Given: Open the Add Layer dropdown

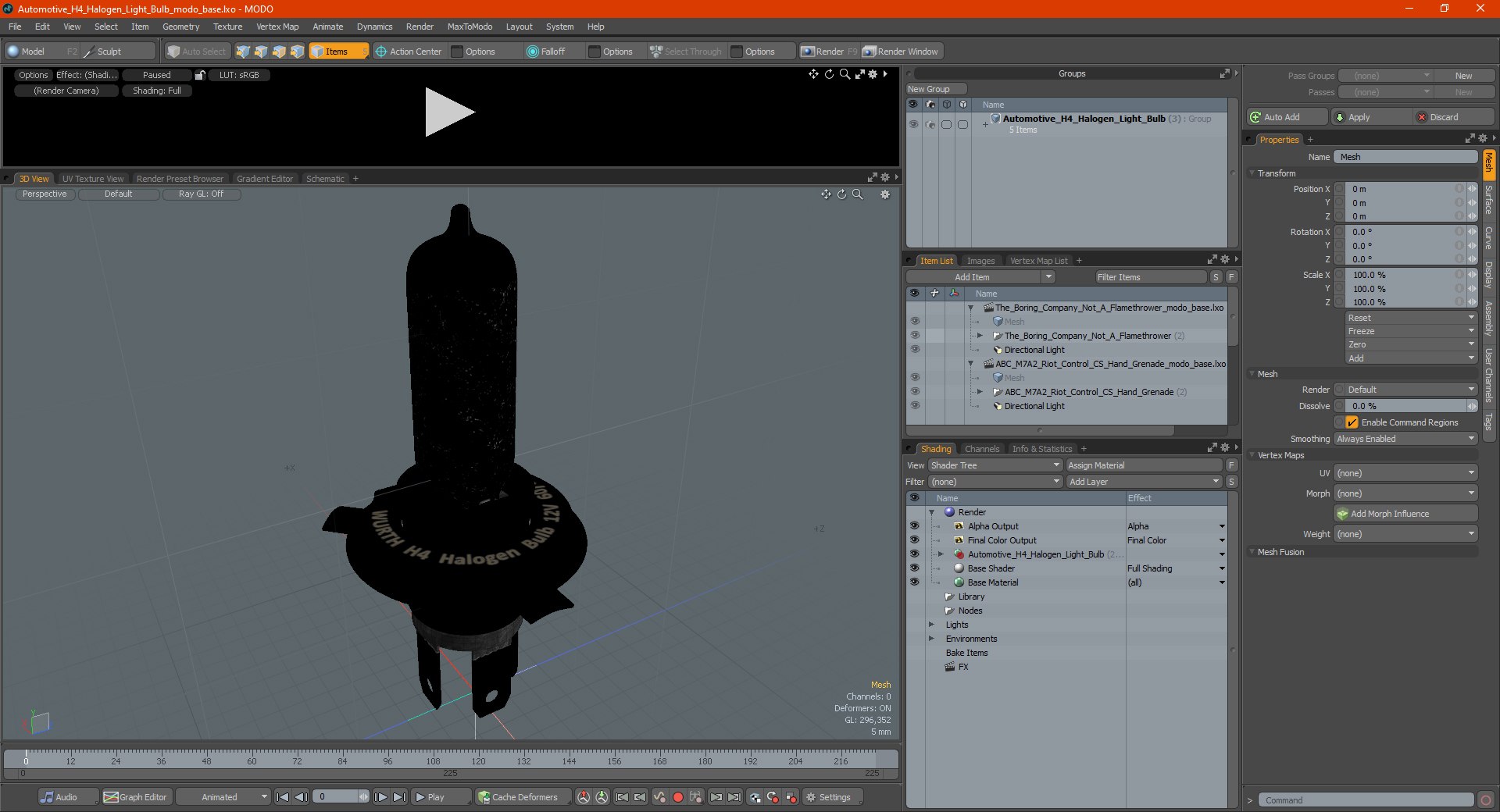Looking at the screenshot, I should [1144, 482].
